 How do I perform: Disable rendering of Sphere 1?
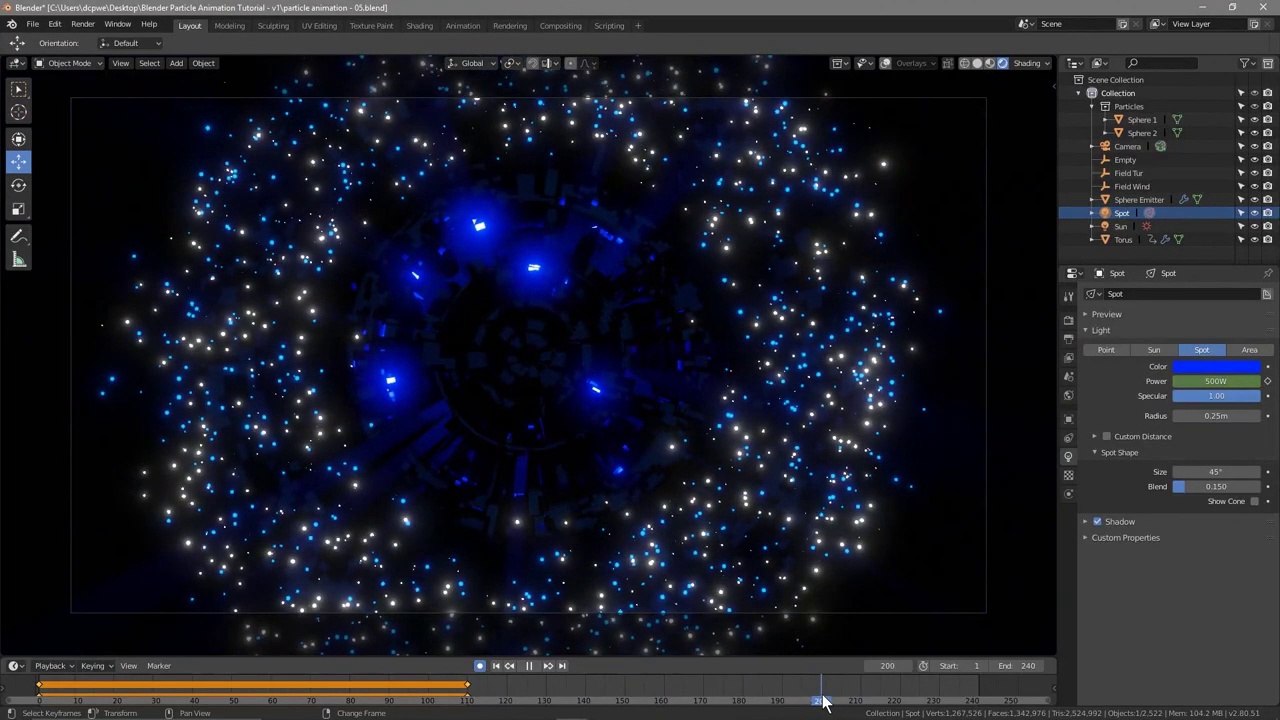1267,120
